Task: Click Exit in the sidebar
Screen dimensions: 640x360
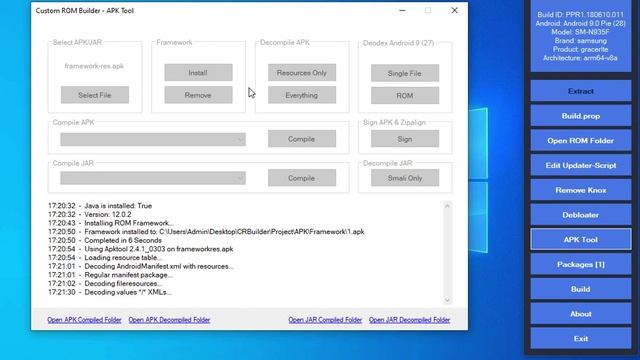Action: [580, 339]
